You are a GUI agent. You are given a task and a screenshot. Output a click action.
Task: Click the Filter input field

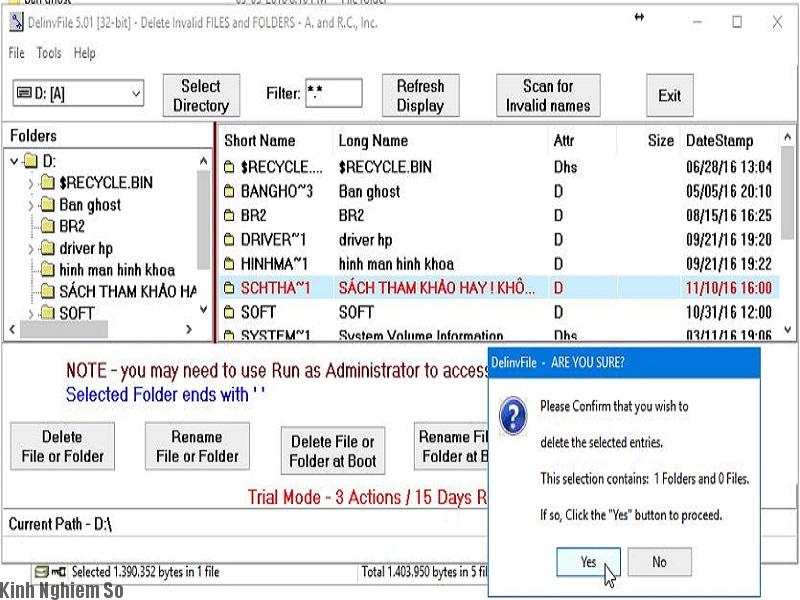334,93
